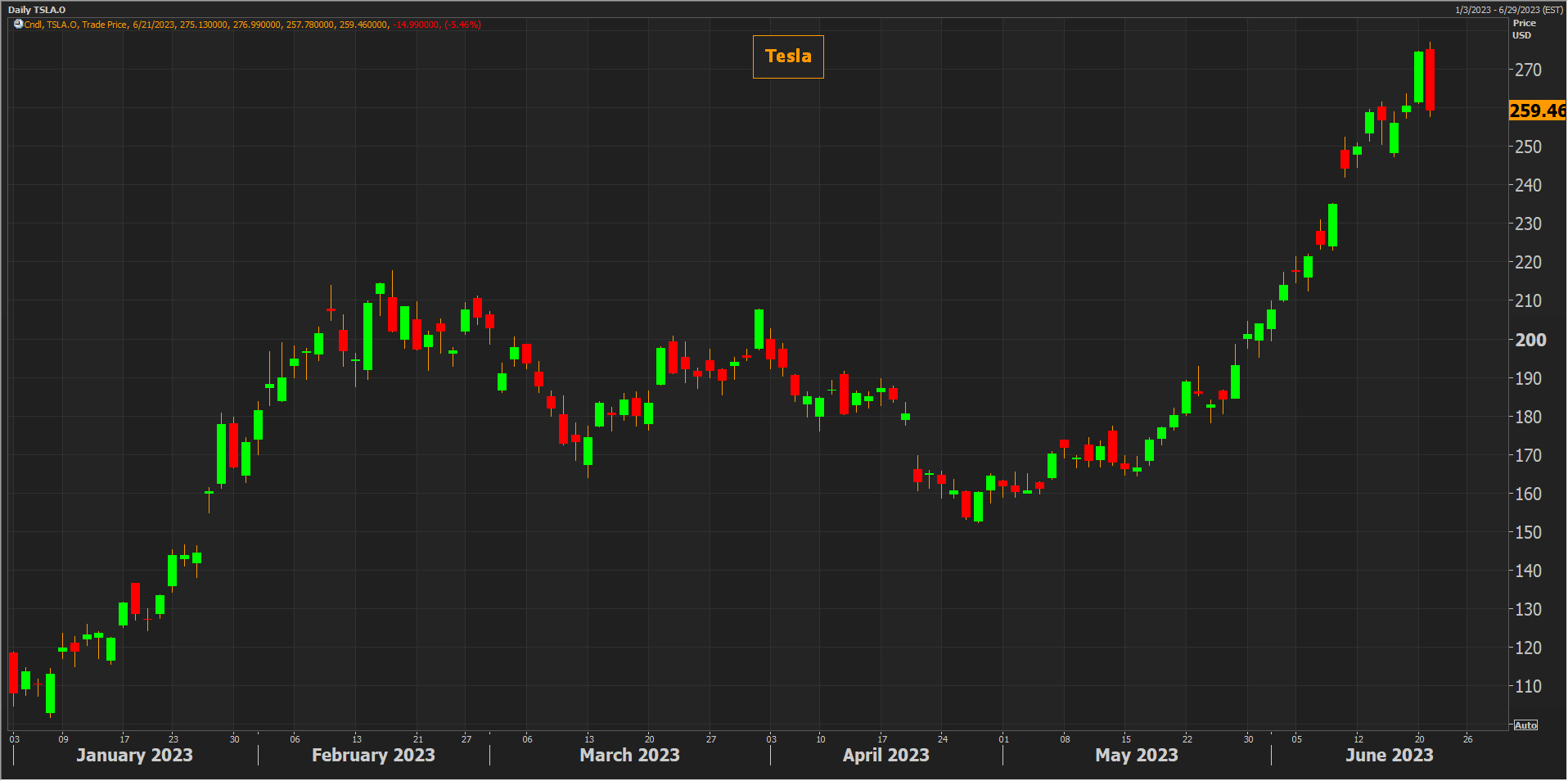Click the Daily TSLA.O chart title

[37, 10]
